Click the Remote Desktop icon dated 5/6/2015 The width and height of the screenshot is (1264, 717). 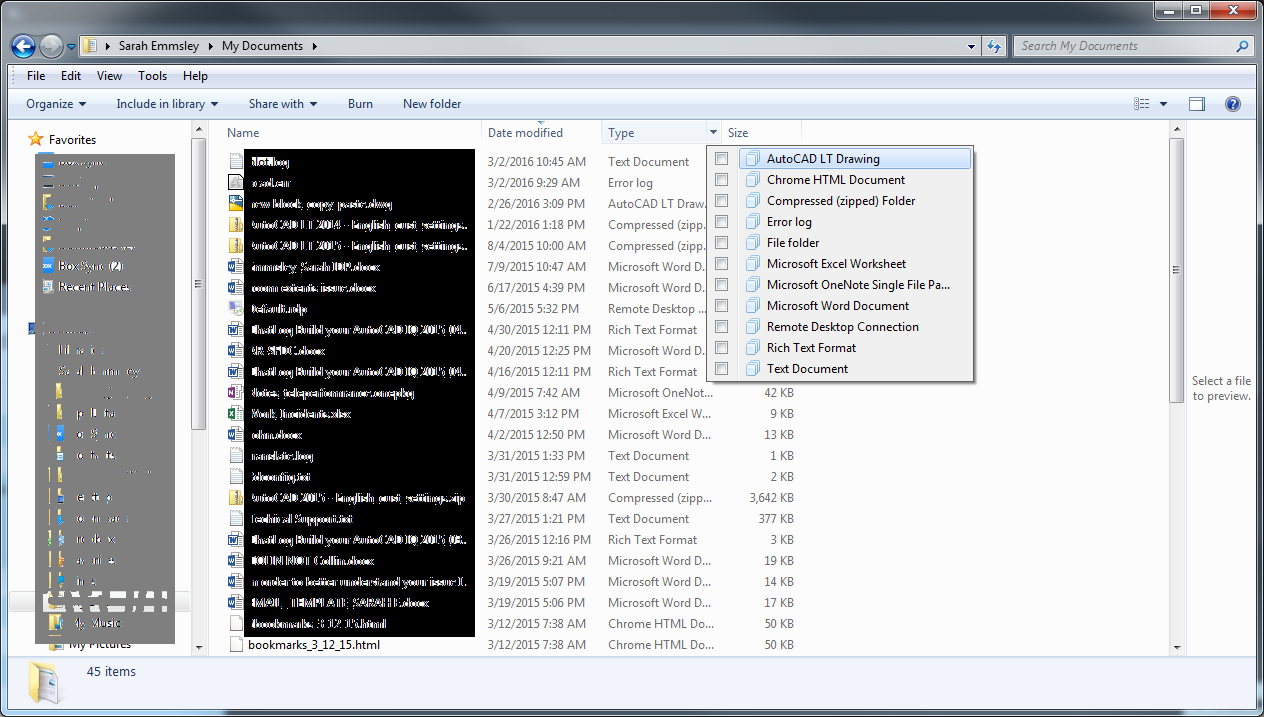236,309
